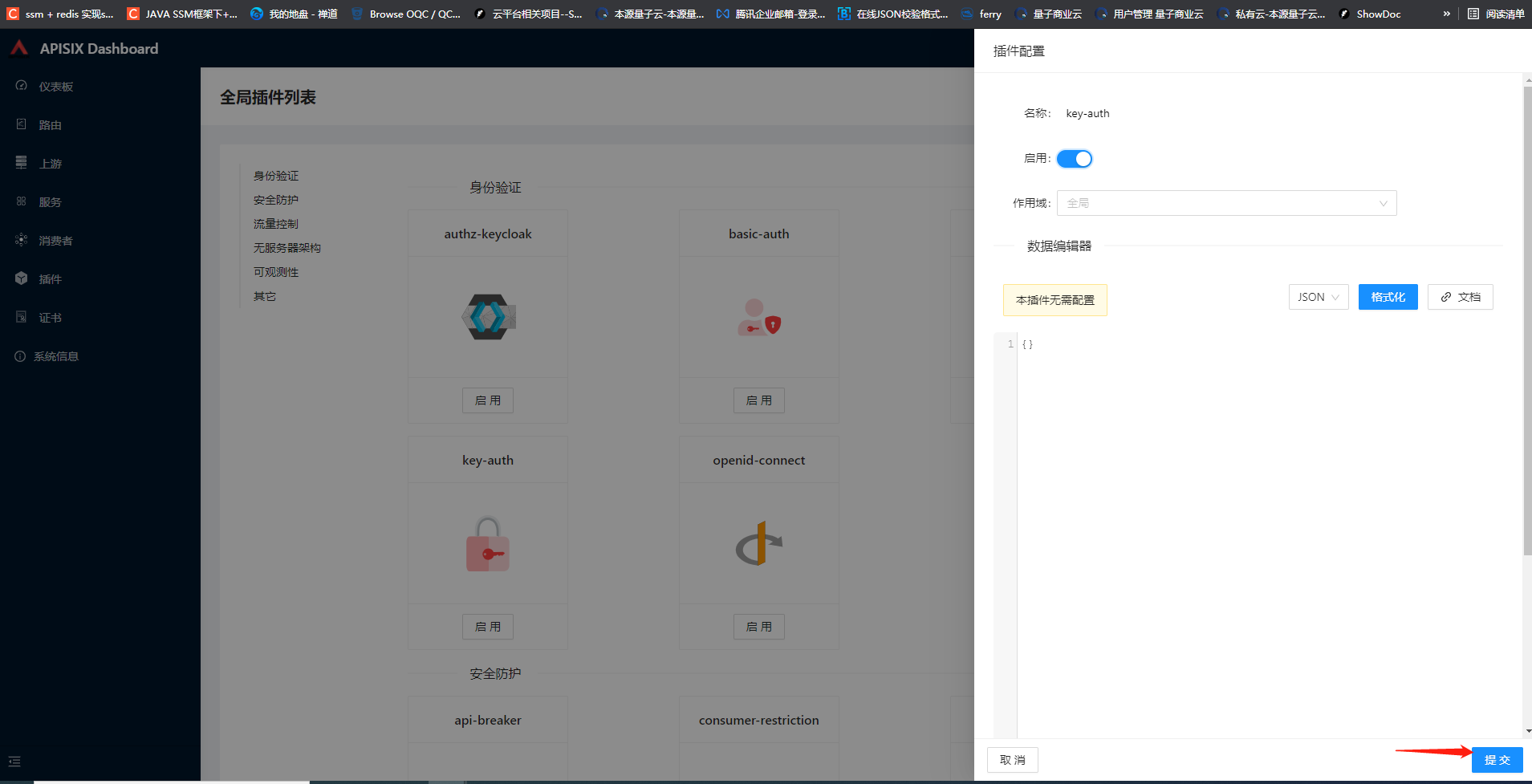
Task: Click the basic-auth plugin logo
Action: click(x=759, y=318)
